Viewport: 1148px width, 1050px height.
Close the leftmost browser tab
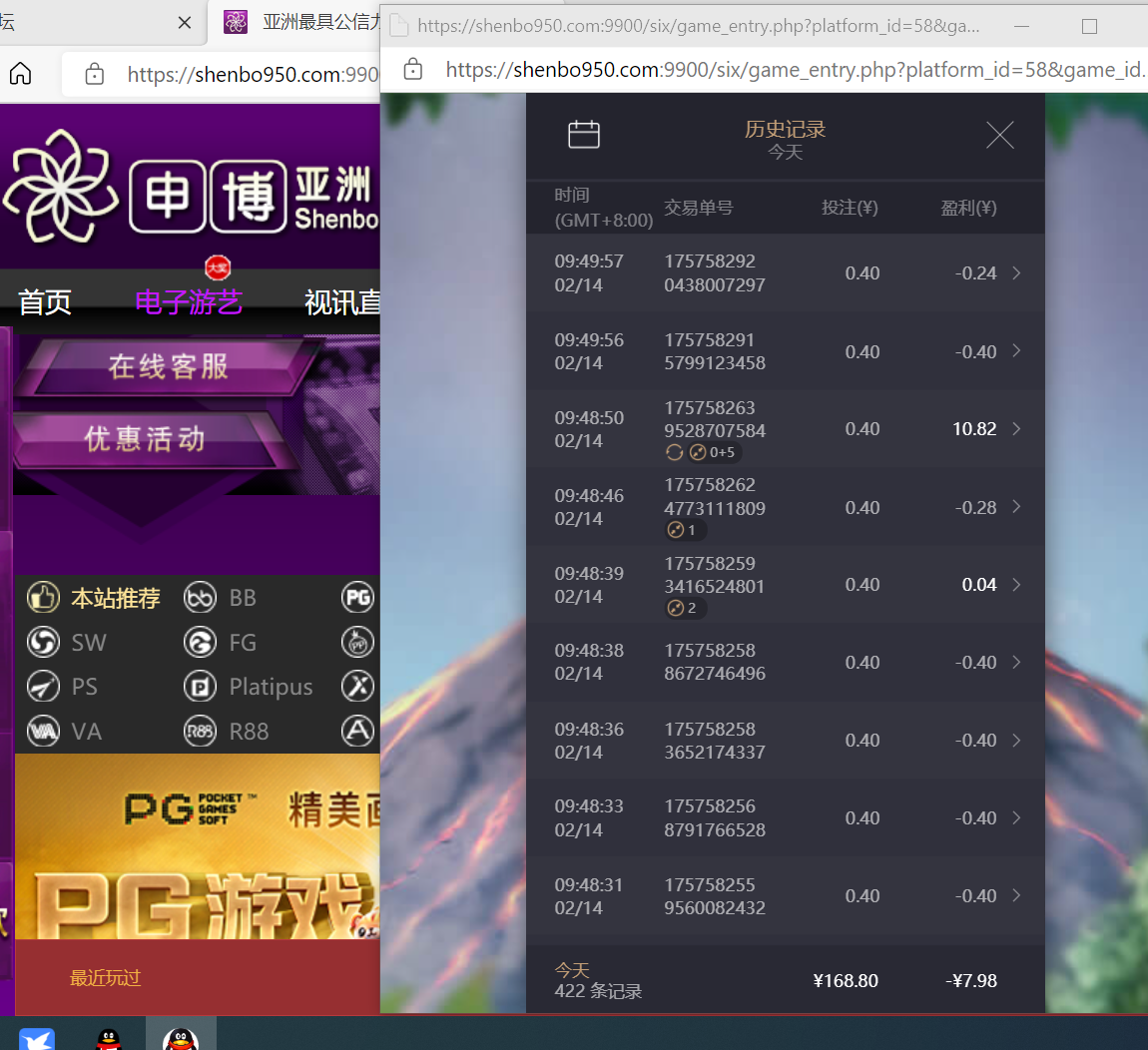click(185, 23)
